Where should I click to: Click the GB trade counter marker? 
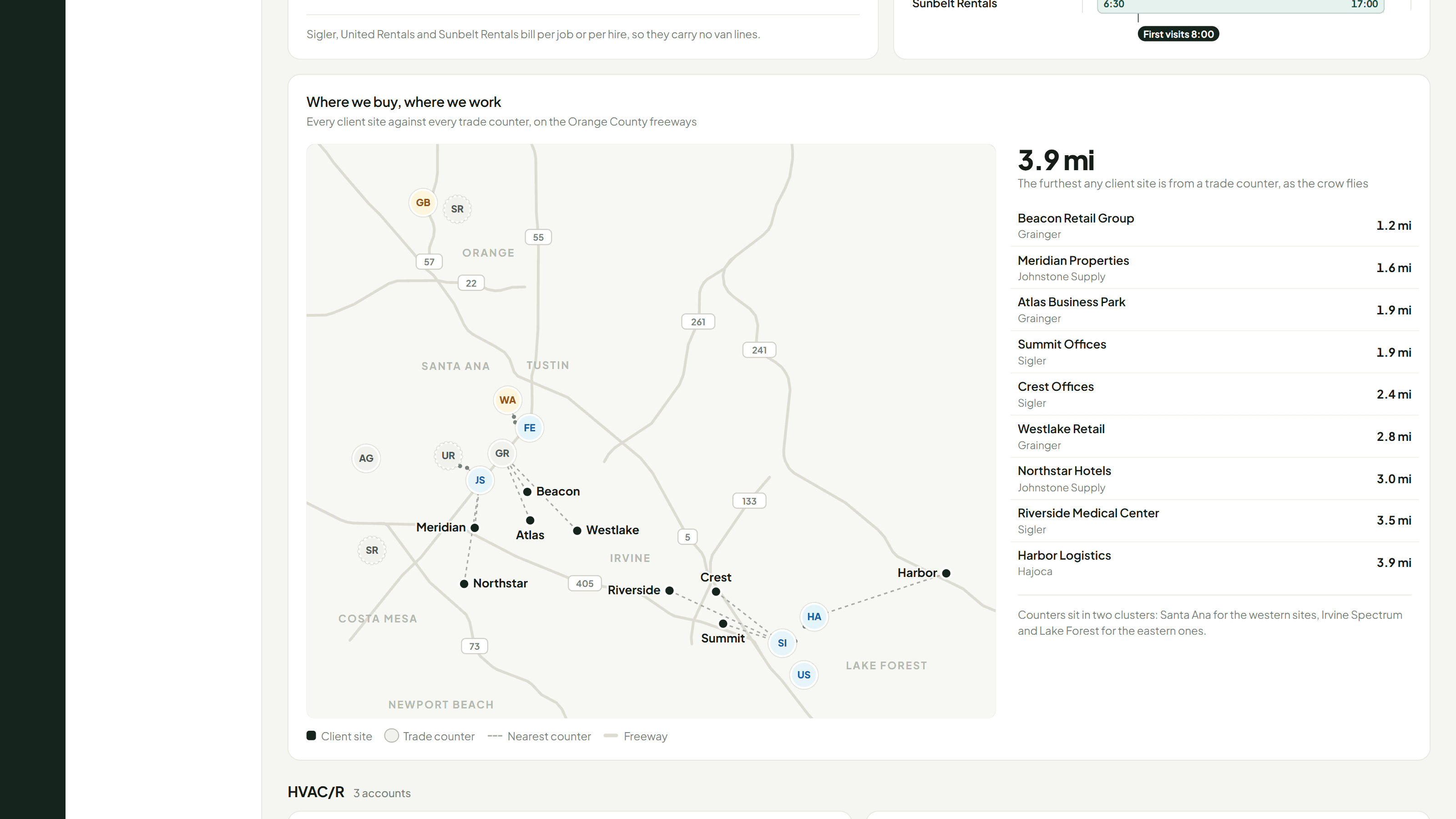coord(423,202)
